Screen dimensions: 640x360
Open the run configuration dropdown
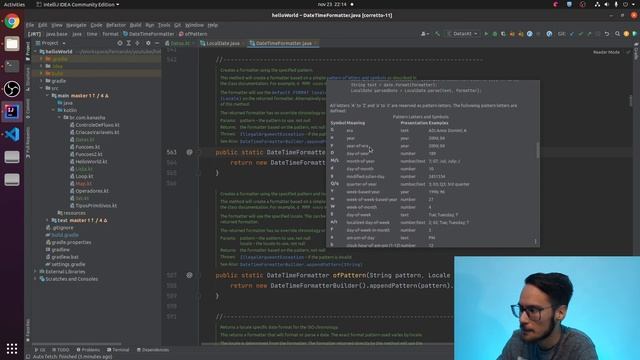point(463,34)
